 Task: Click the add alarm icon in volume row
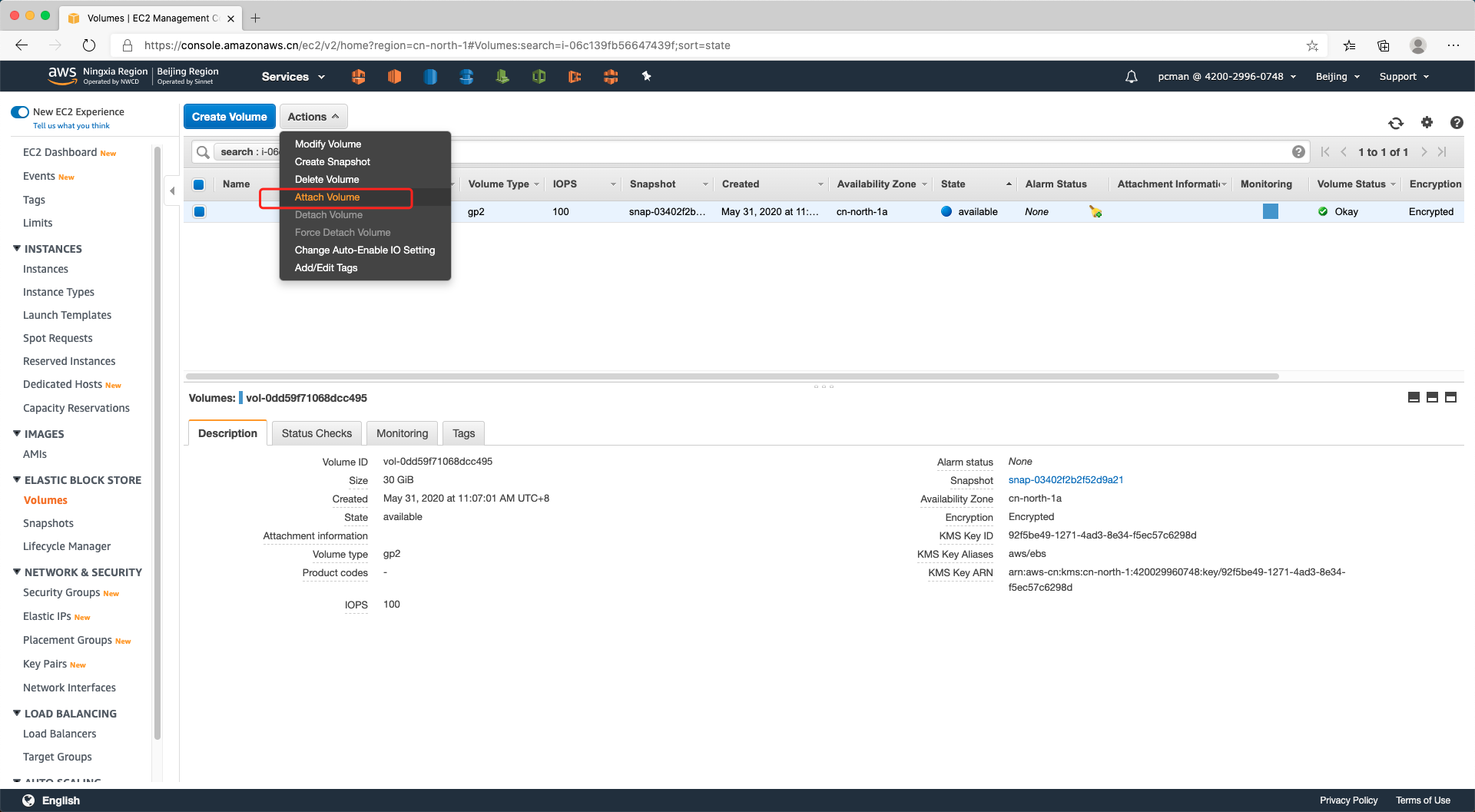pyautogui.click(x=1095, y=212)
